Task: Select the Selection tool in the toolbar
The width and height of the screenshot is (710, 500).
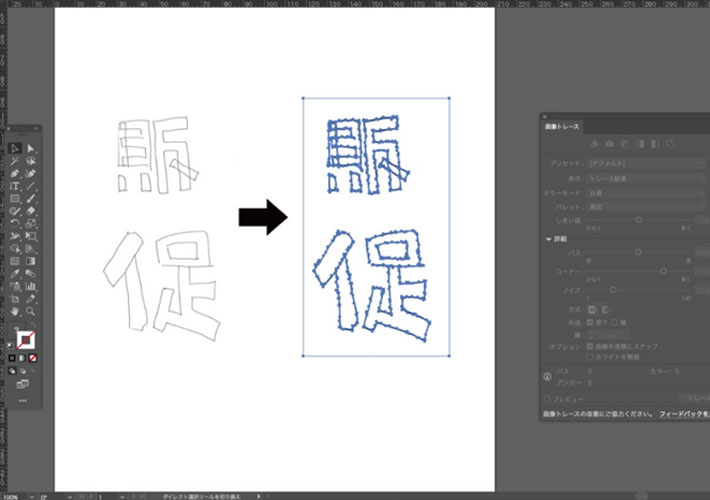Action: pyautogui.click(x=16, y=149)
